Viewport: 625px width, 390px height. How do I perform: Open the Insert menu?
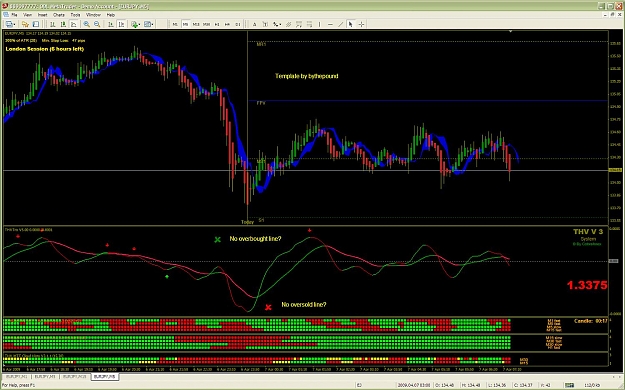pos(42,15)
